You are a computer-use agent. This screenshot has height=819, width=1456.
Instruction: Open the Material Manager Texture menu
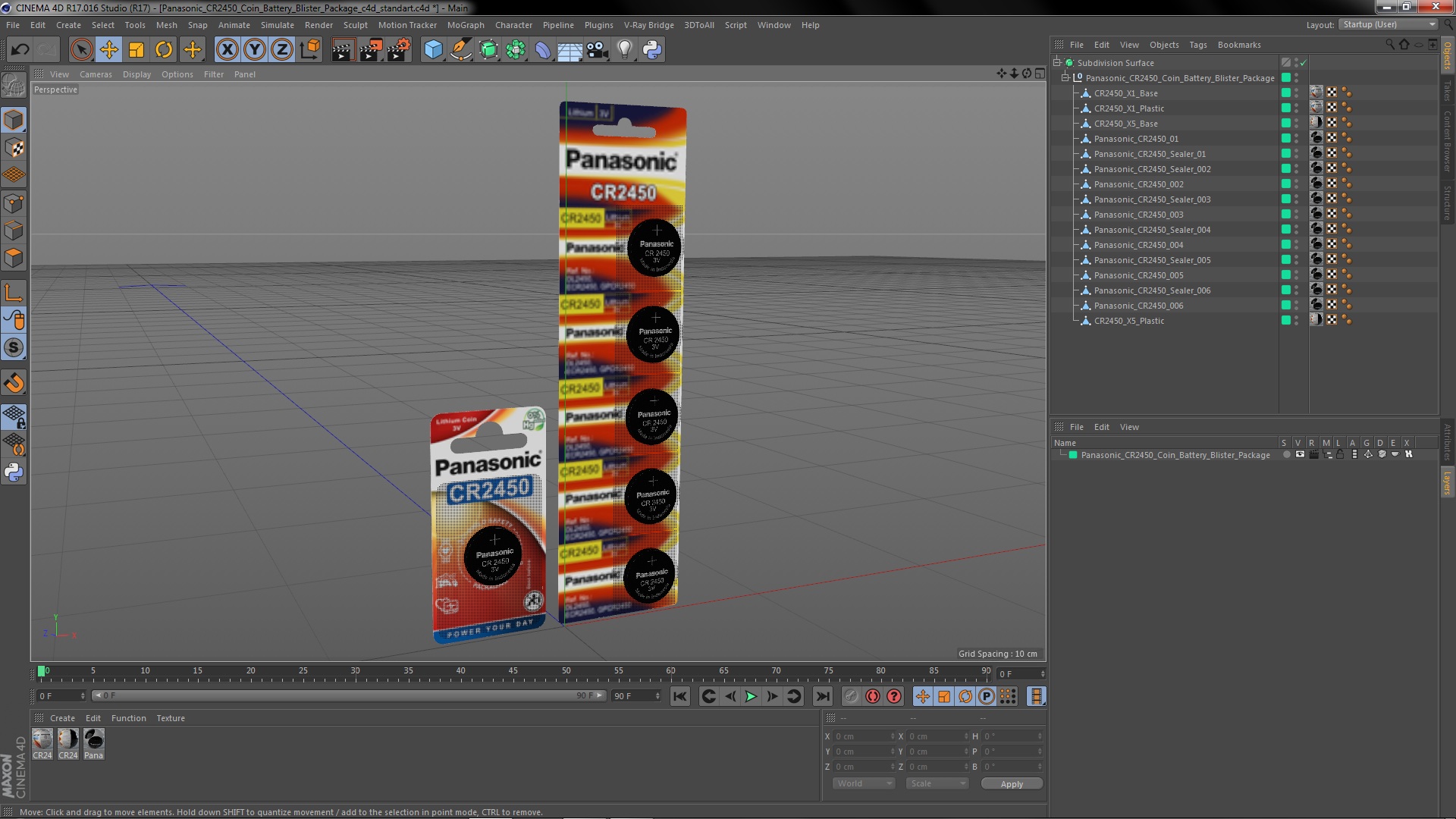pyautogui.click(x=171, y=718)
